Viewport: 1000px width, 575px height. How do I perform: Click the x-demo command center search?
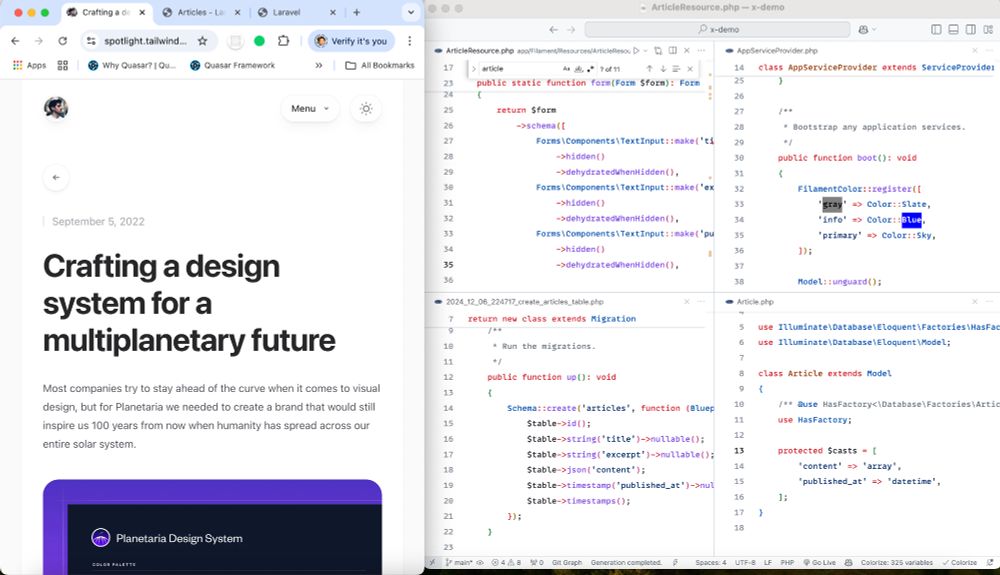[x=717, y=29]
